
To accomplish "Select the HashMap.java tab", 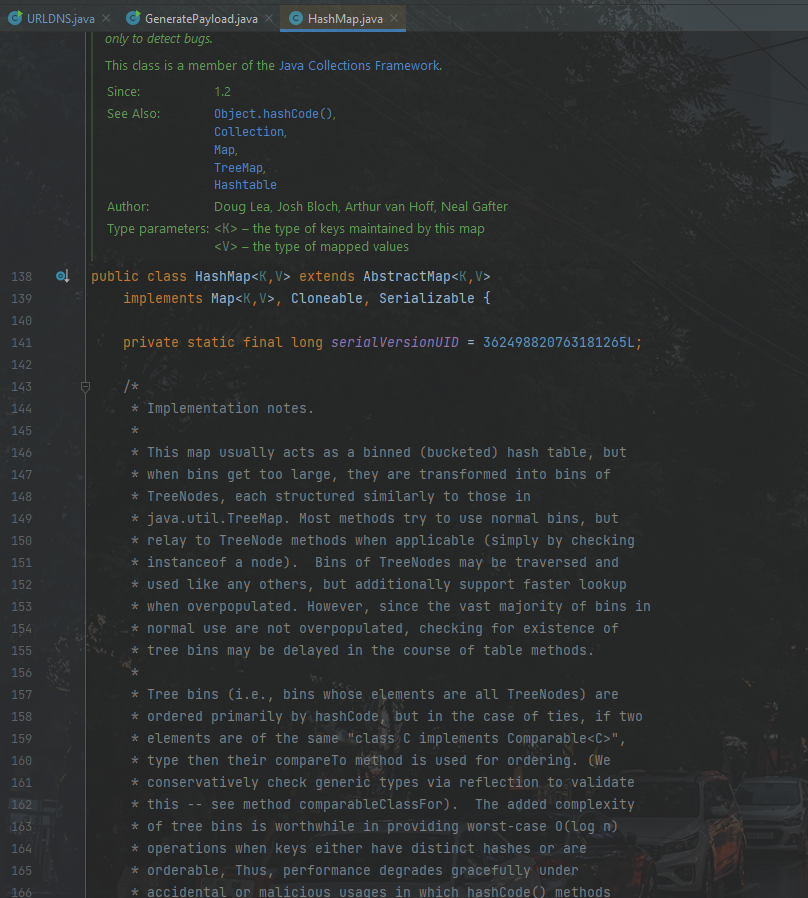I will click(344, 18).
